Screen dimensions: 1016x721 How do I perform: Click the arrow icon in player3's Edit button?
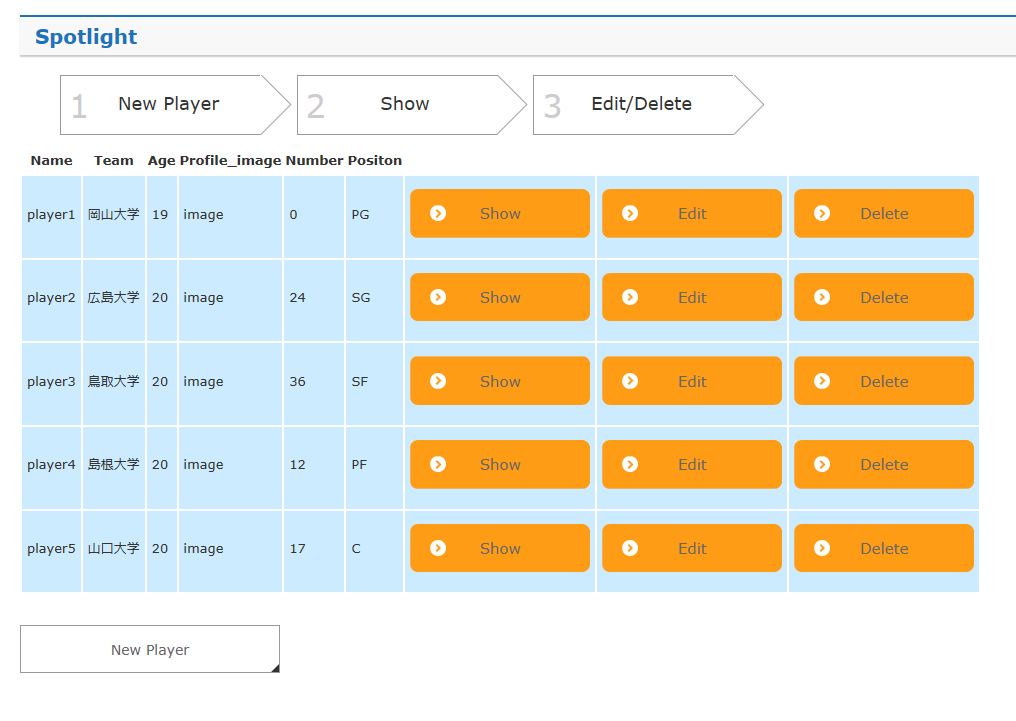[x=630, y=381]
